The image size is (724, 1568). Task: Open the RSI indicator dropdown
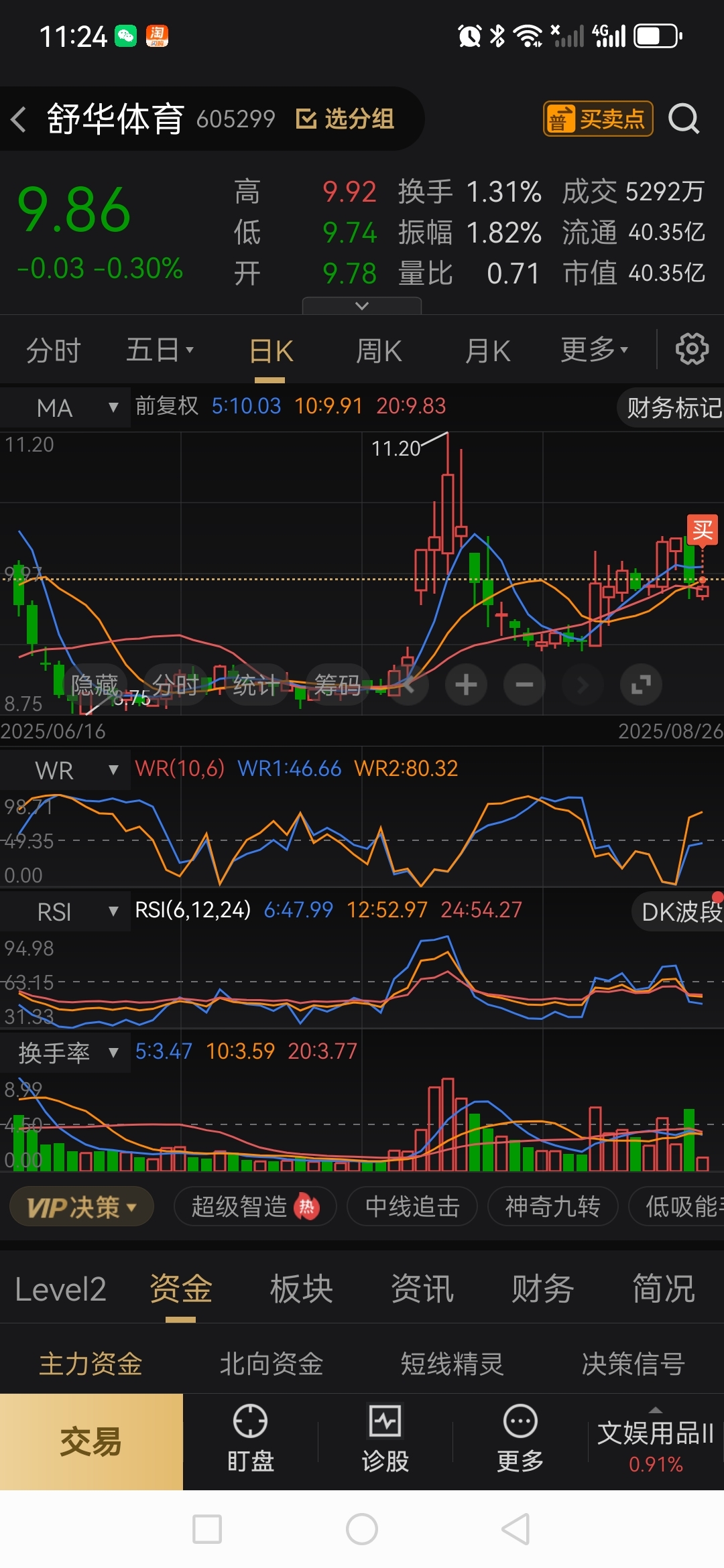click(x=65, y=912)
